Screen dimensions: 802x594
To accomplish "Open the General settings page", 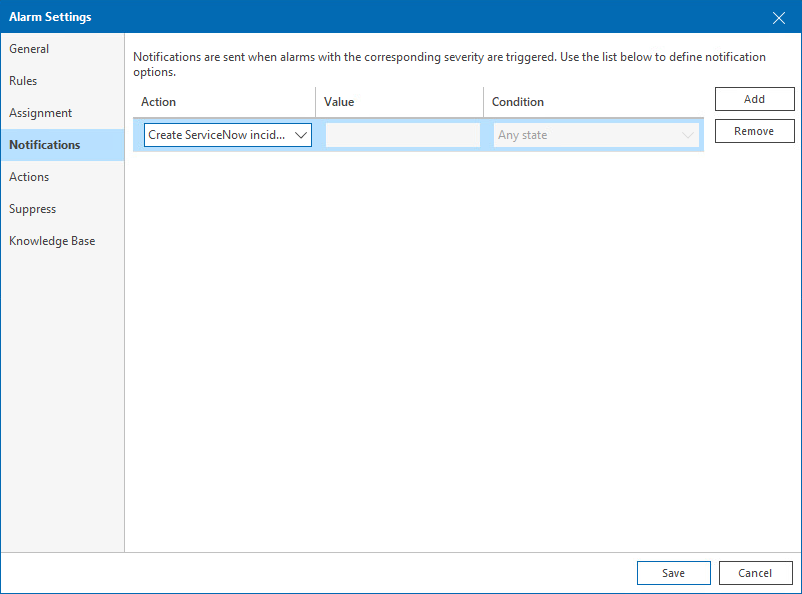I will [62, 49].
